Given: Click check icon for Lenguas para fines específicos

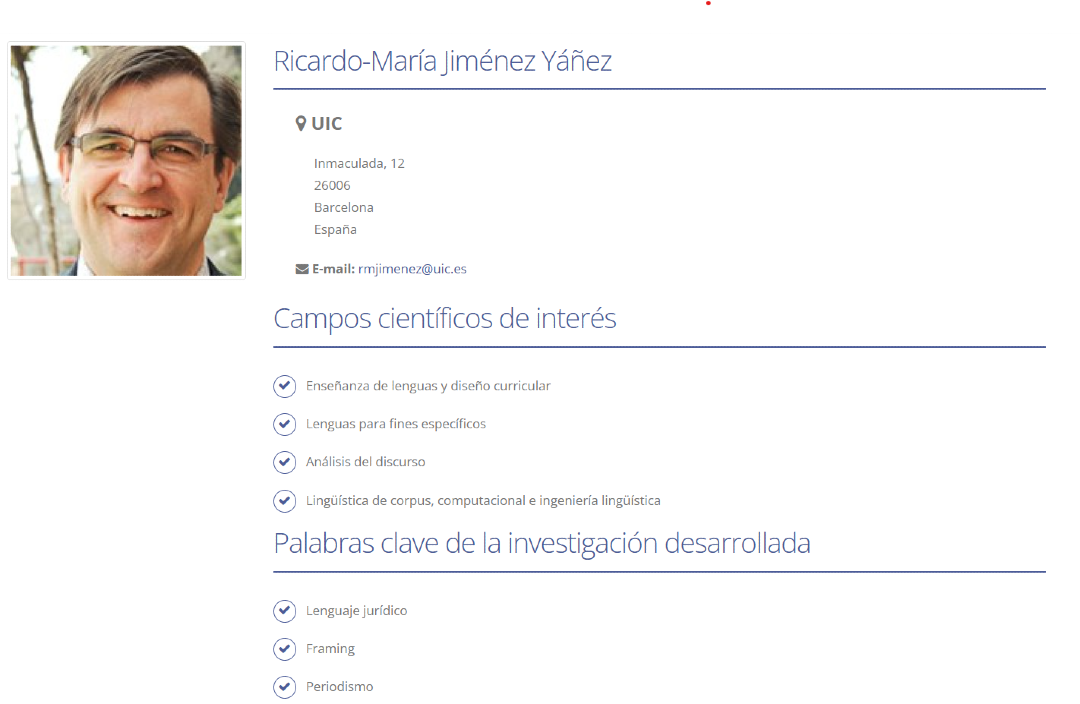Looking at the screenshot, I should tap(285, 424).
